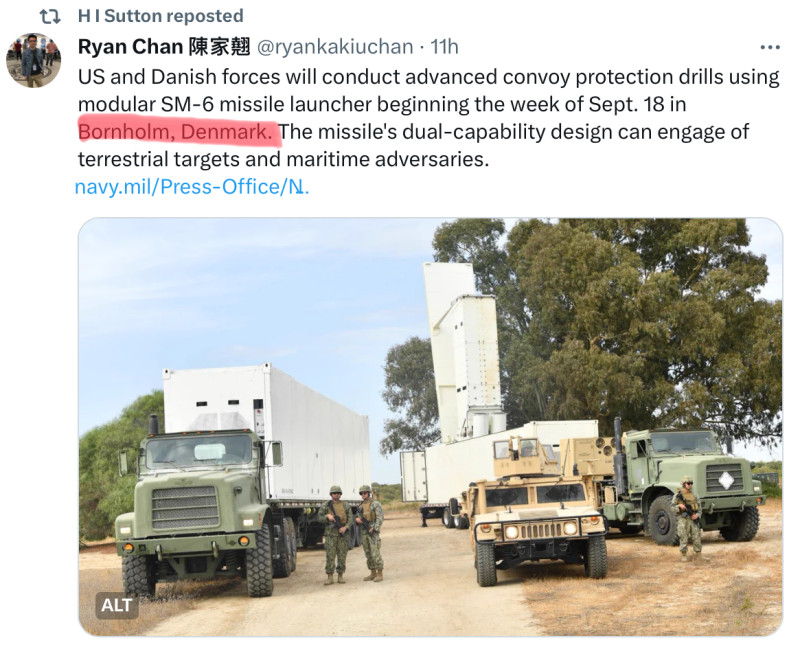Click "terrestrial targets and maritime adversaries" line

click(283, 159)
